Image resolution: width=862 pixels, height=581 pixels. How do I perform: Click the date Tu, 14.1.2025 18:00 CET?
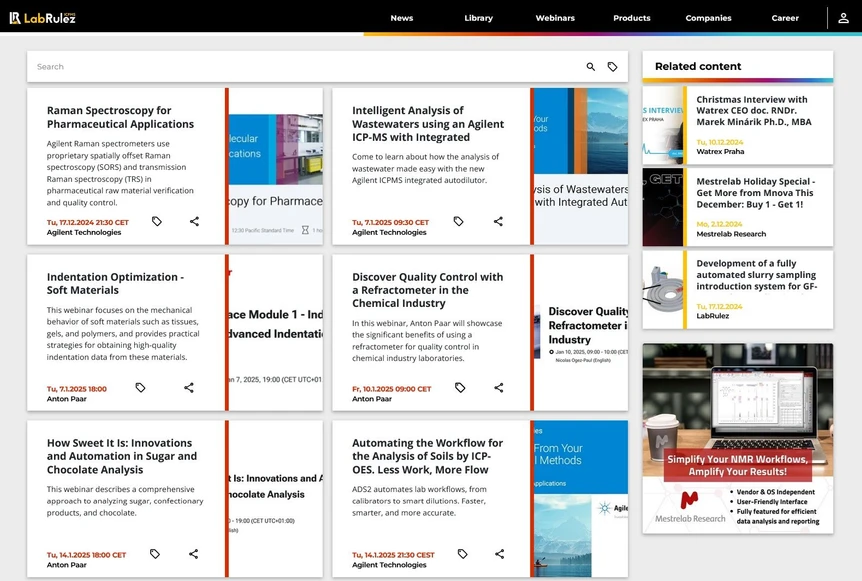coord(86,555)
